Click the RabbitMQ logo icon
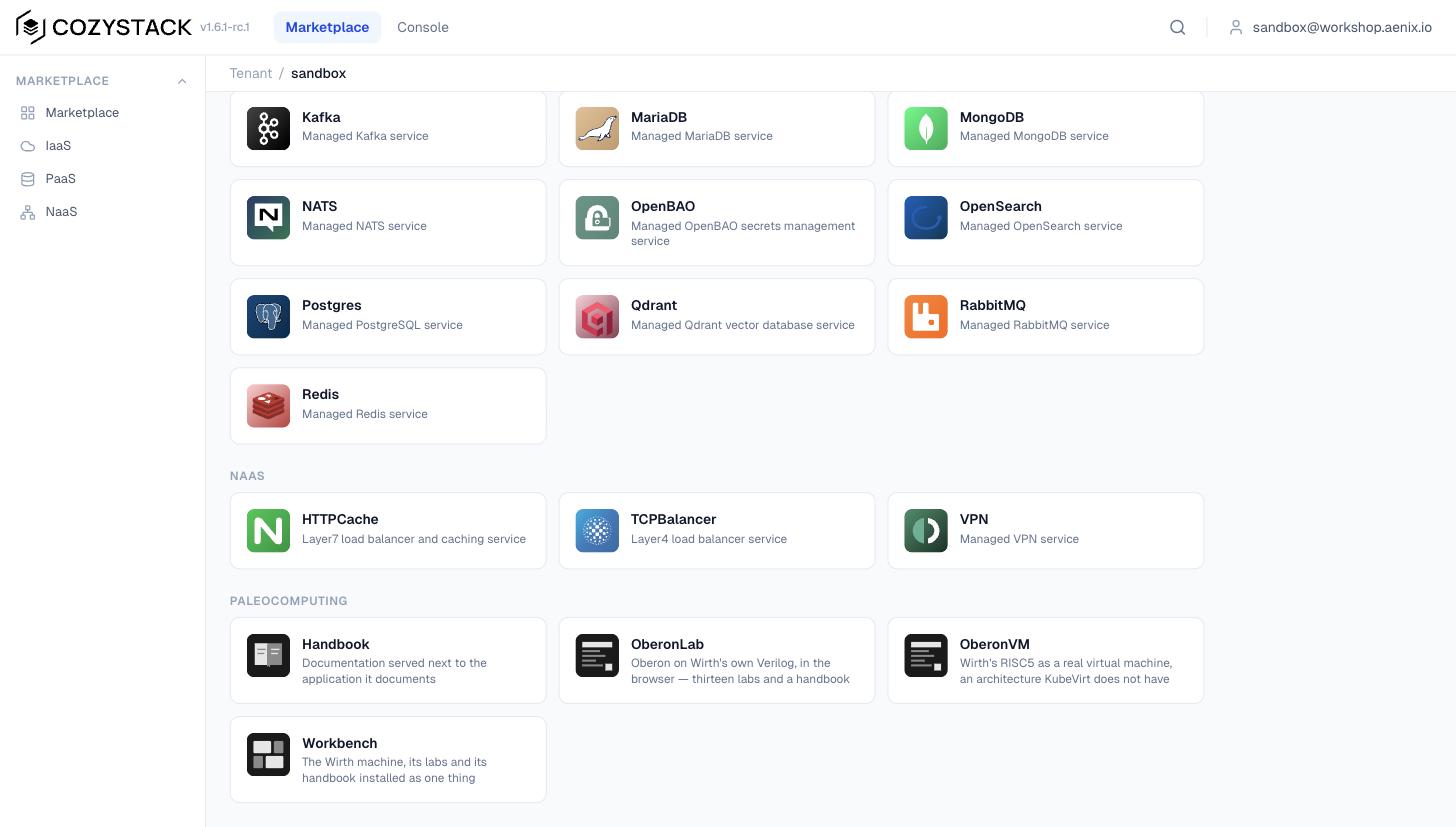Image resolution: width=1456 pixels, height=827 pixels. pyautogui.click(x=926, y=317)
